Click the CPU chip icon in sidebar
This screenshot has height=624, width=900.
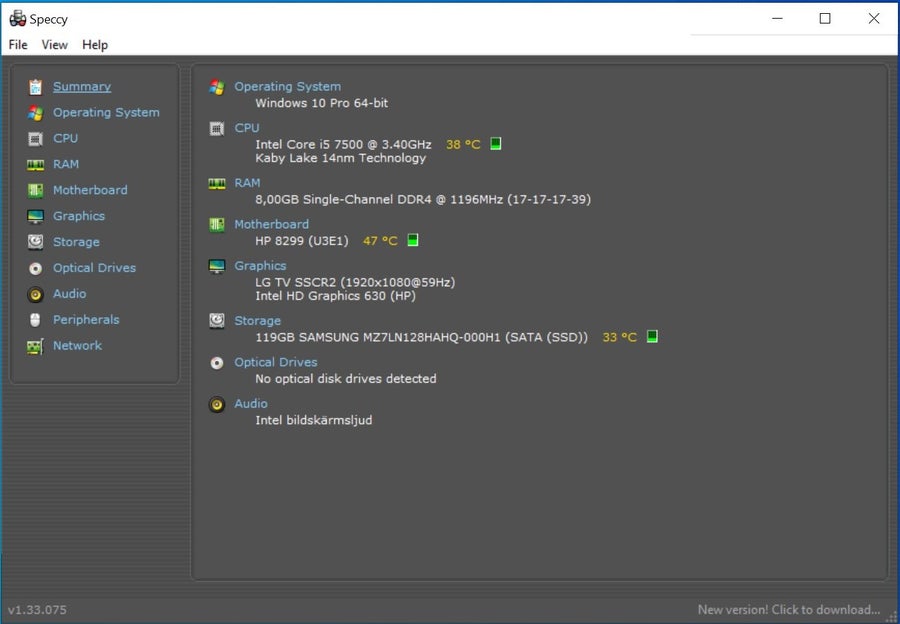(36, 139)
